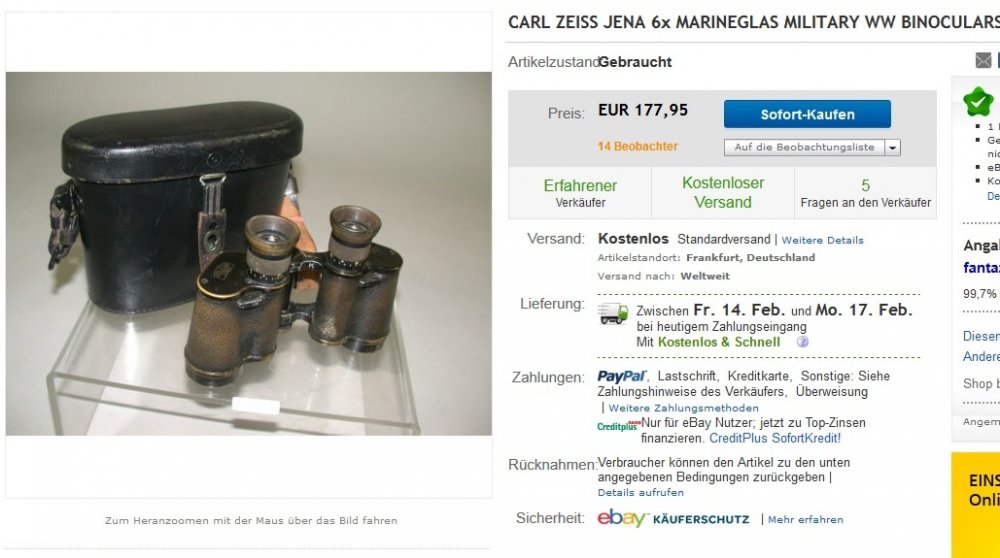The width and height of the screenshot is (1000, 558).
Task: Open the 5 Fragen an den Verkäufer tile
Action: pos(865,193)
